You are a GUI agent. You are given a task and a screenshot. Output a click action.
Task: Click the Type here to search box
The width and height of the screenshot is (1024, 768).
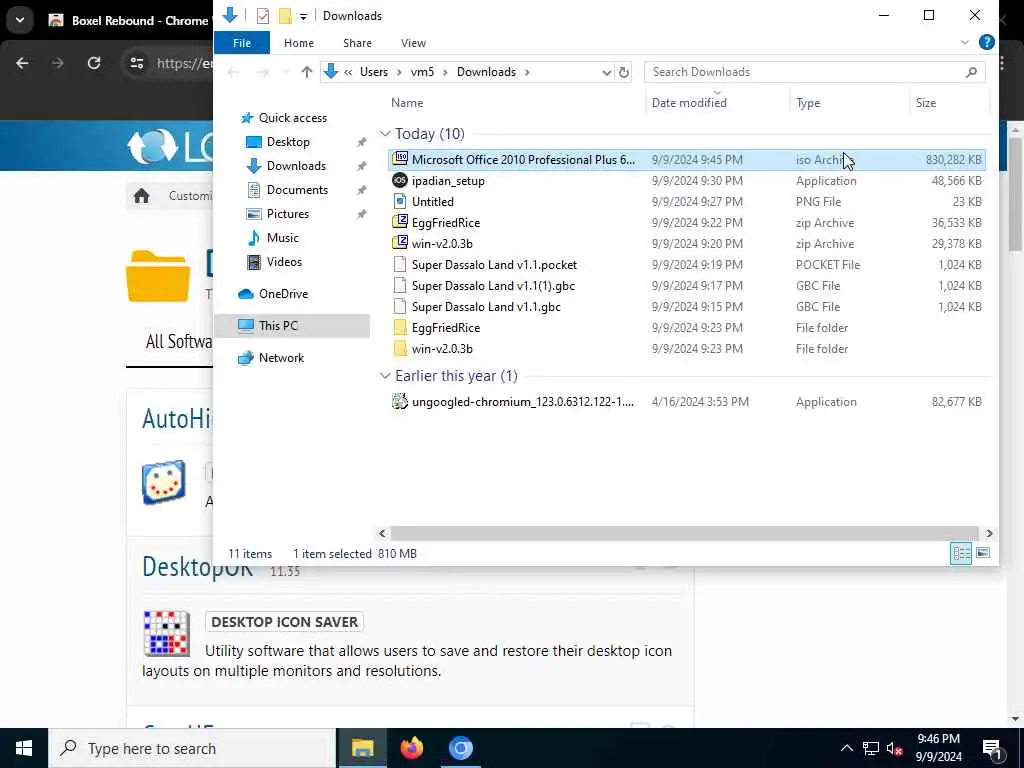coord(192,748)
